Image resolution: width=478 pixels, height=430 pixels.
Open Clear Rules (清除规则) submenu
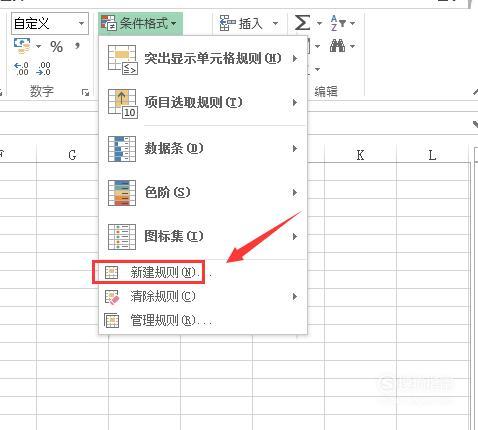(x=203, y=296)
